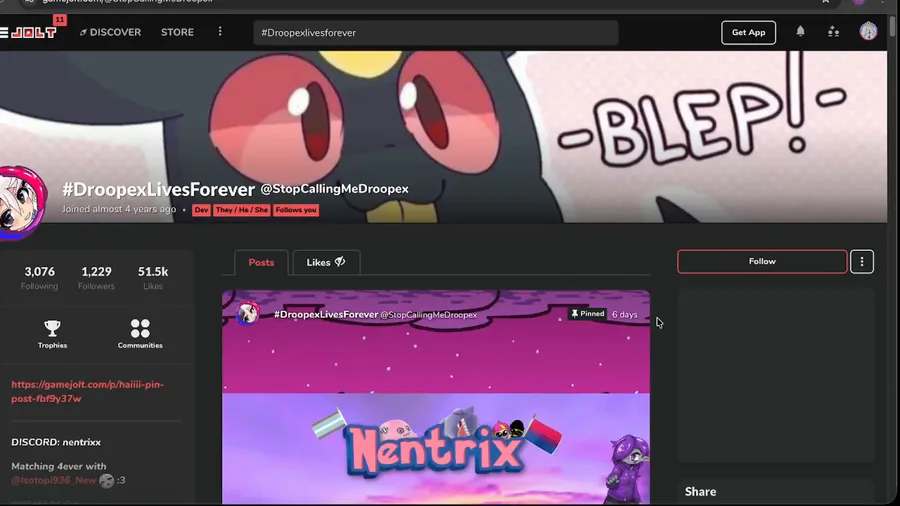Click the @StopCallingMeDroopex profile handle in banner
The height and width of the screenshot is (506, 900).
click(335, 189)
